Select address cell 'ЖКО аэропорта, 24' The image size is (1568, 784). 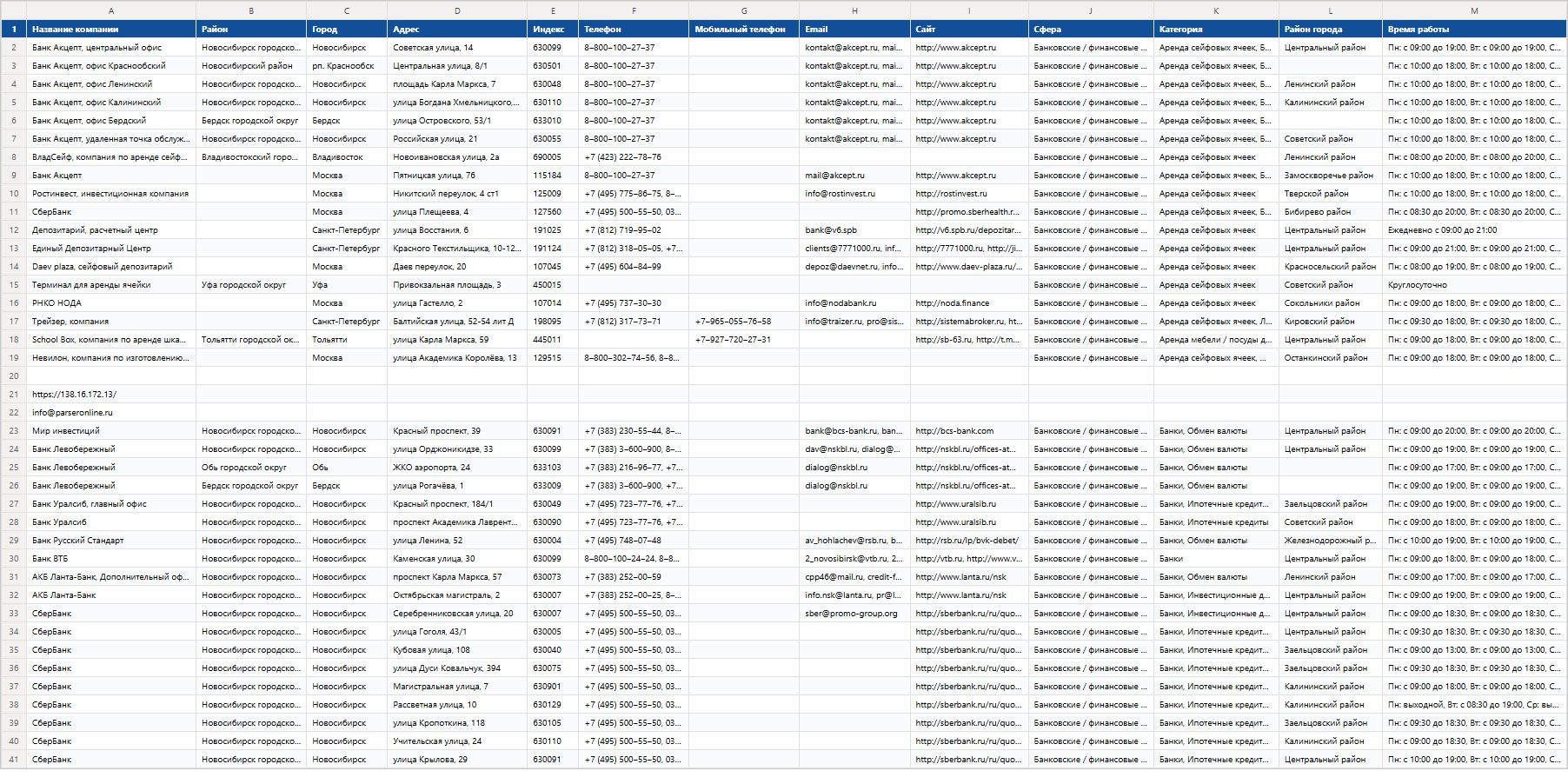coord(457,468)
